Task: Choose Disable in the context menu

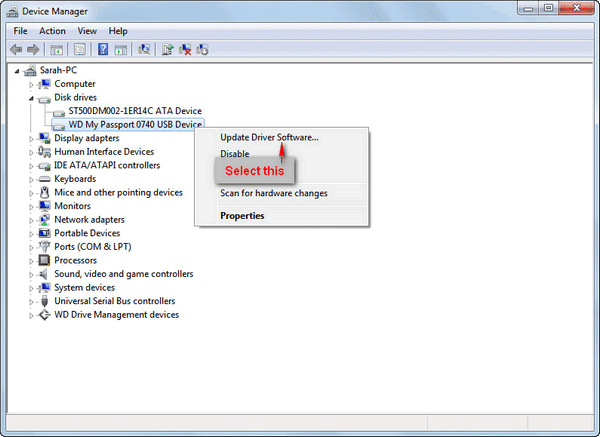Action: (235, 154)
